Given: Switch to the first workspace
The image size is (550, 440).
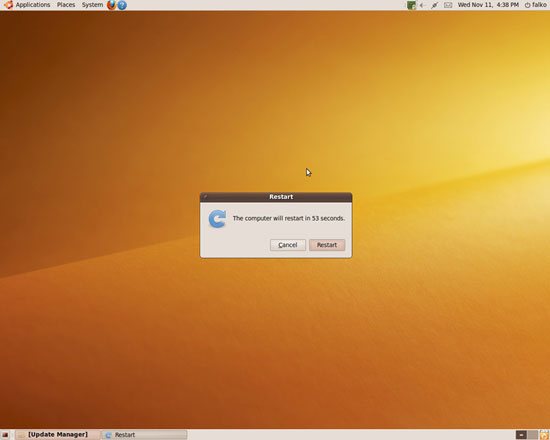Looking at the screenshot, I should pyautogui.click(x=521, y=435).
